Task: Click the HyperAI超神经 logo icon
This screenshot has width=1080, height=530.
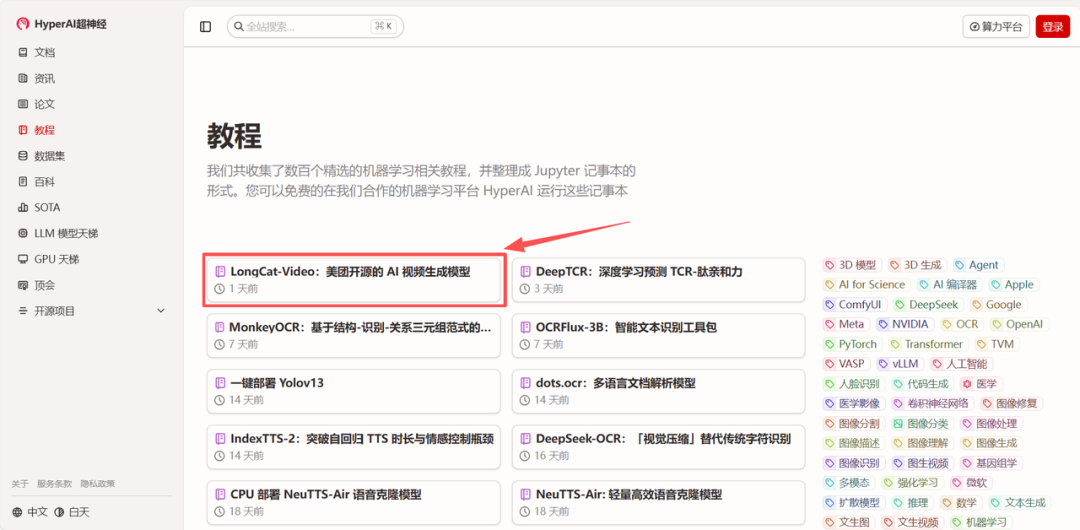Action: point(23,24)
